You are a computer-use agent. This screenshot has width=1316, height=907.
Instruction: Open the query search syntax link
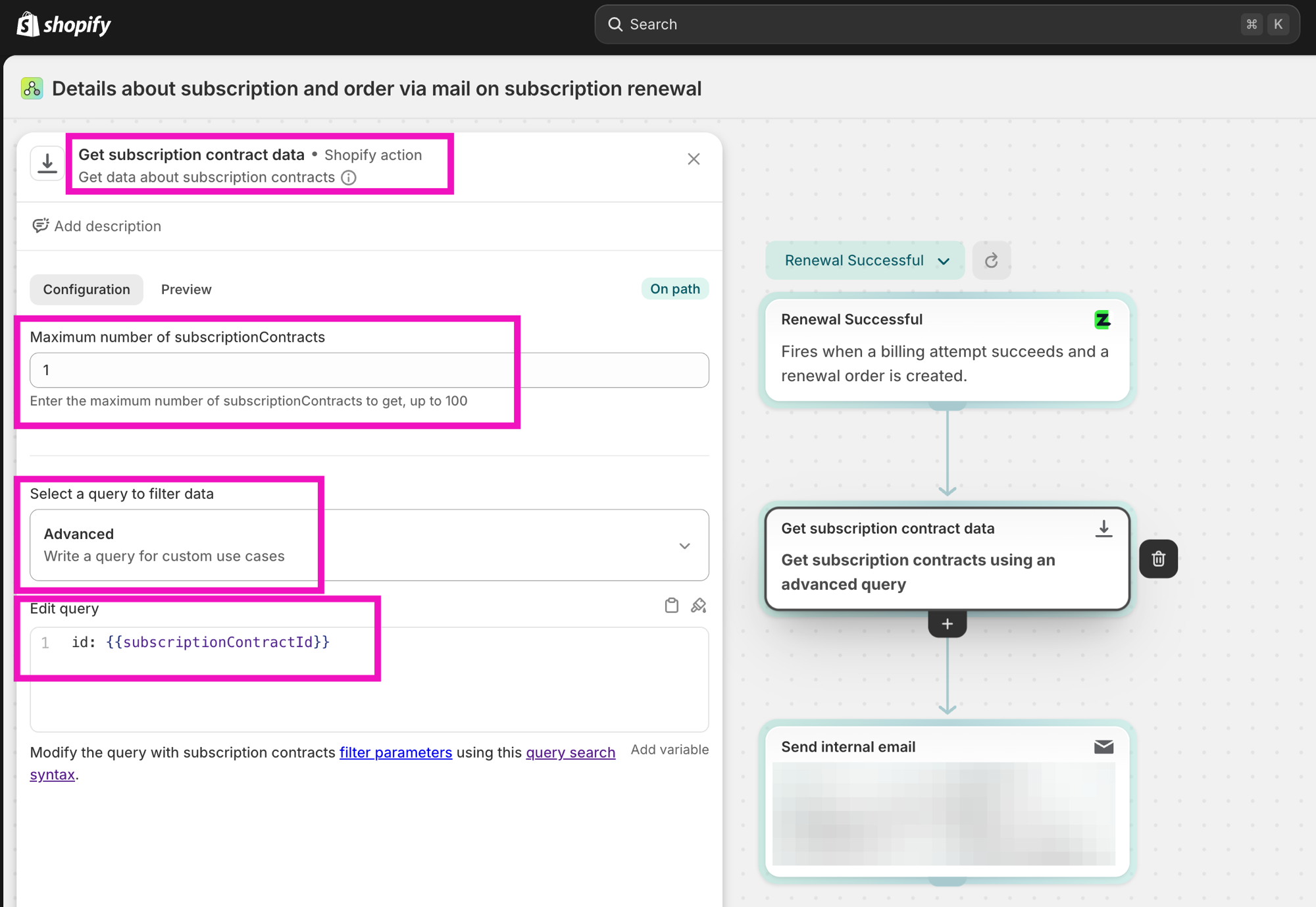tap(570, 752)
